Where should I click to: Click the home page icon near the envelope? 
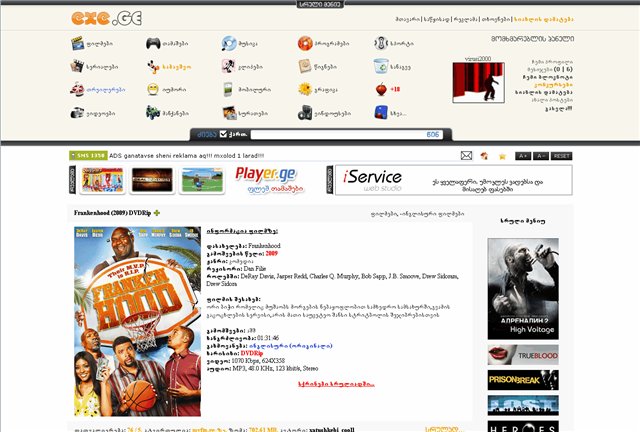click(x=484, y=156)
